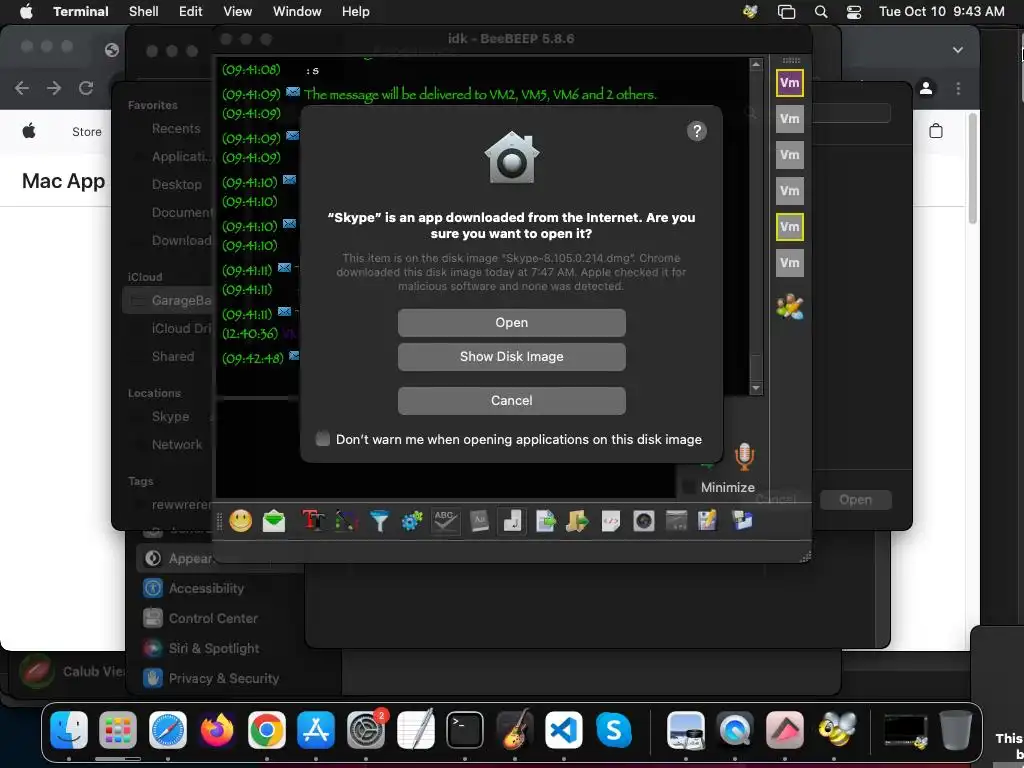
Task: Select iCloud Drive in Finder dialog sidebar
Action: pyautogui.click(x=181, y=328)
